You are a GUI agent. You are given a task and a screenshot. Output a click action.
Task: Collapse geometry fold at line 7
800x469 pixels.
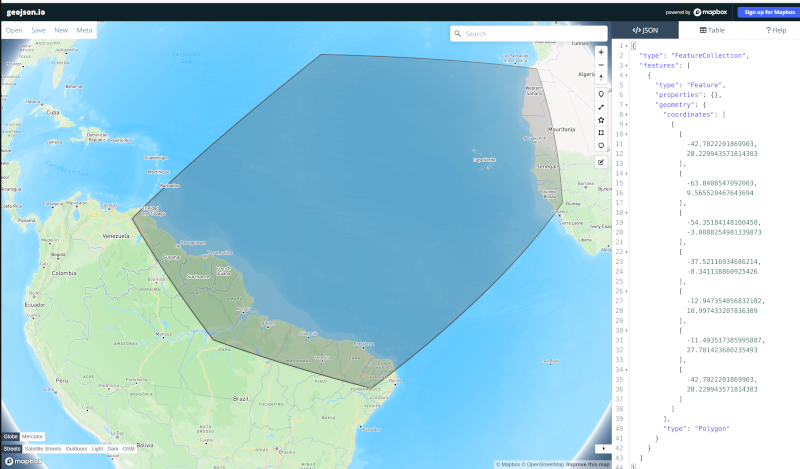tap(627, 105)
